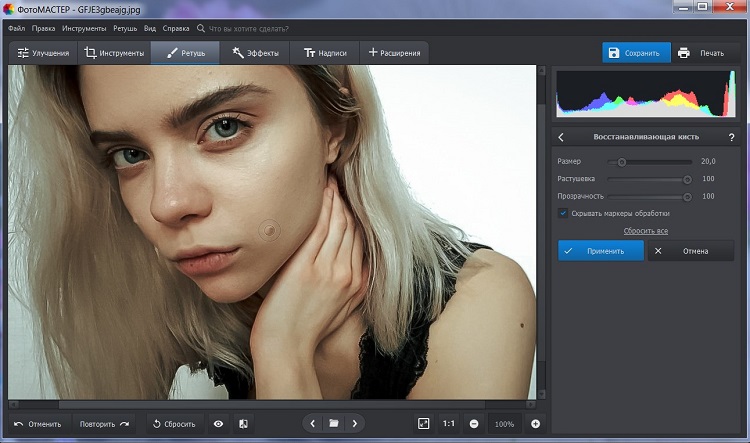Toggle 'Скрывать маркеры обработки' checkbox
This screenshot has width=750, height=443.
coord(563,213)
